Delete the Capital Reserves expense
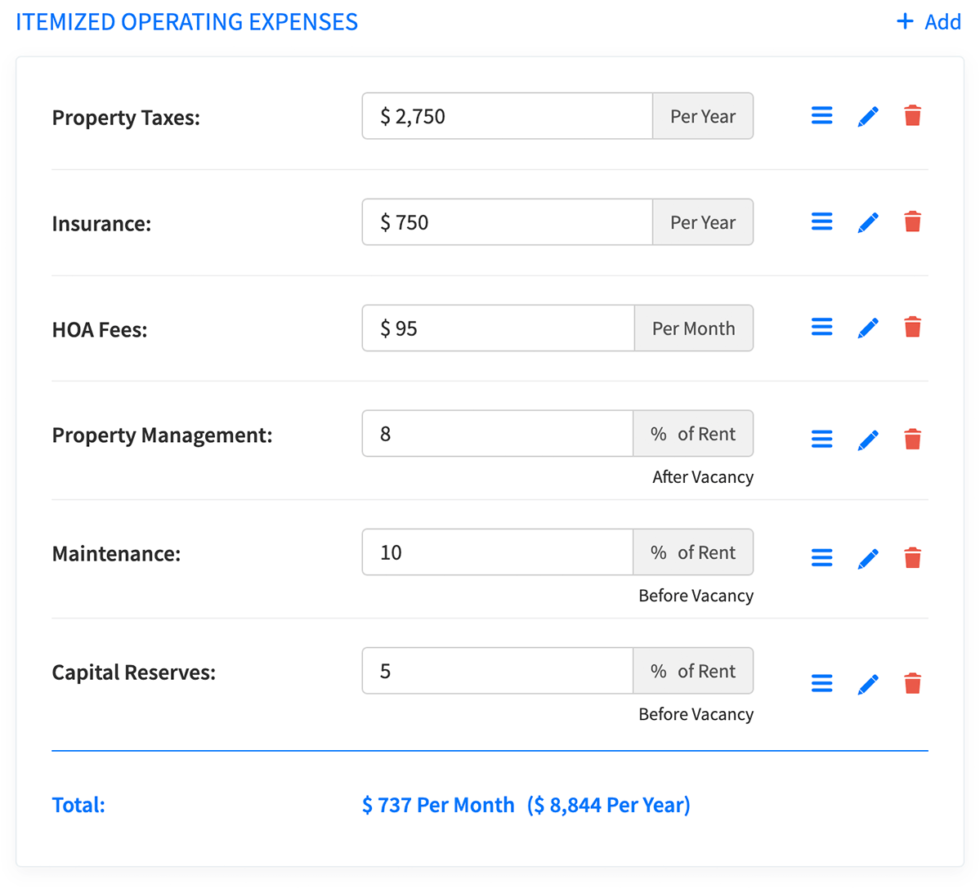980x889 pixels. [x=912, y=682]
